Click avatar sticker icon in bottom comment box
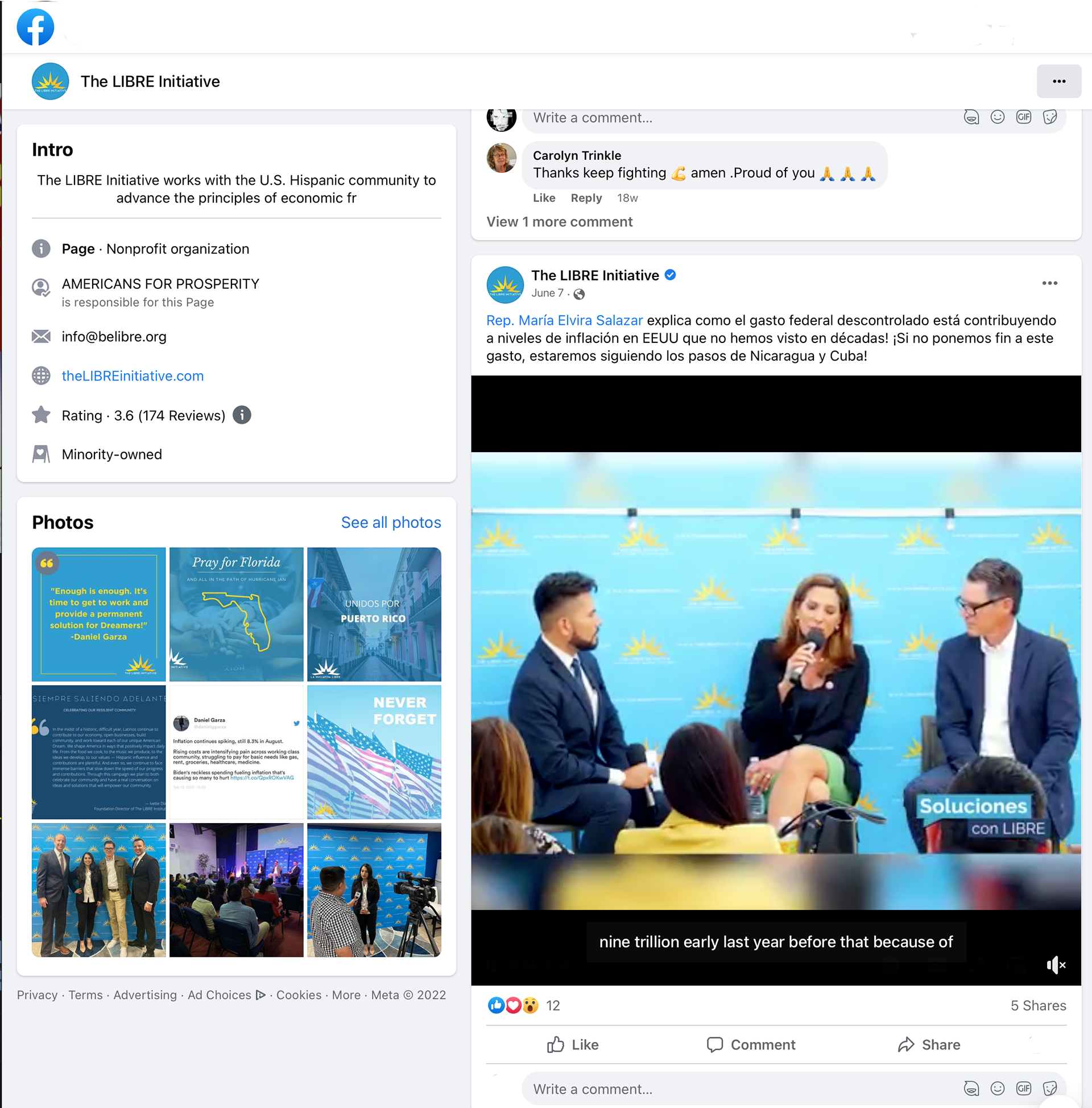Viewport: 1092px width, 1108px height. 971,1089
